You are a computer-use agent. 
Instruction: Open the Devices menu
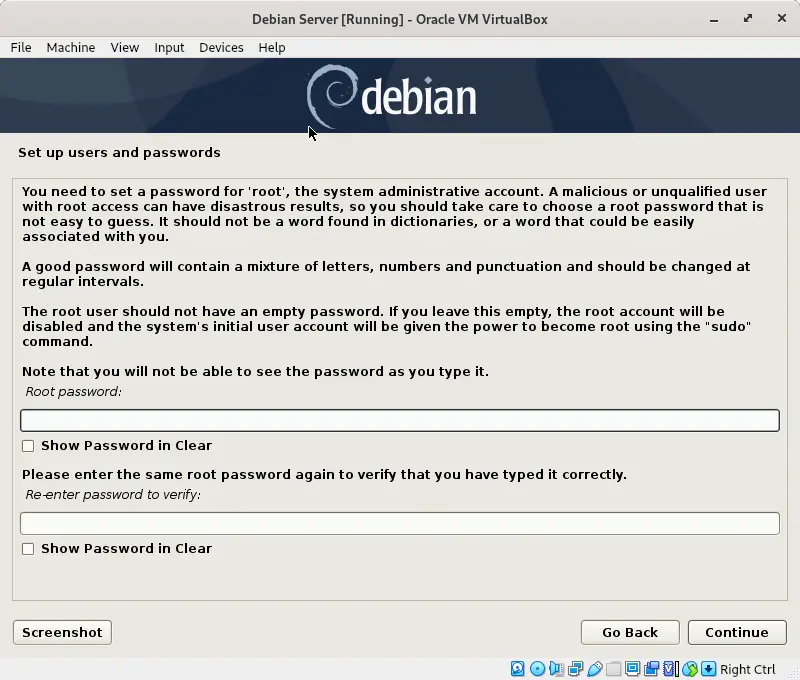coord(221,47)
